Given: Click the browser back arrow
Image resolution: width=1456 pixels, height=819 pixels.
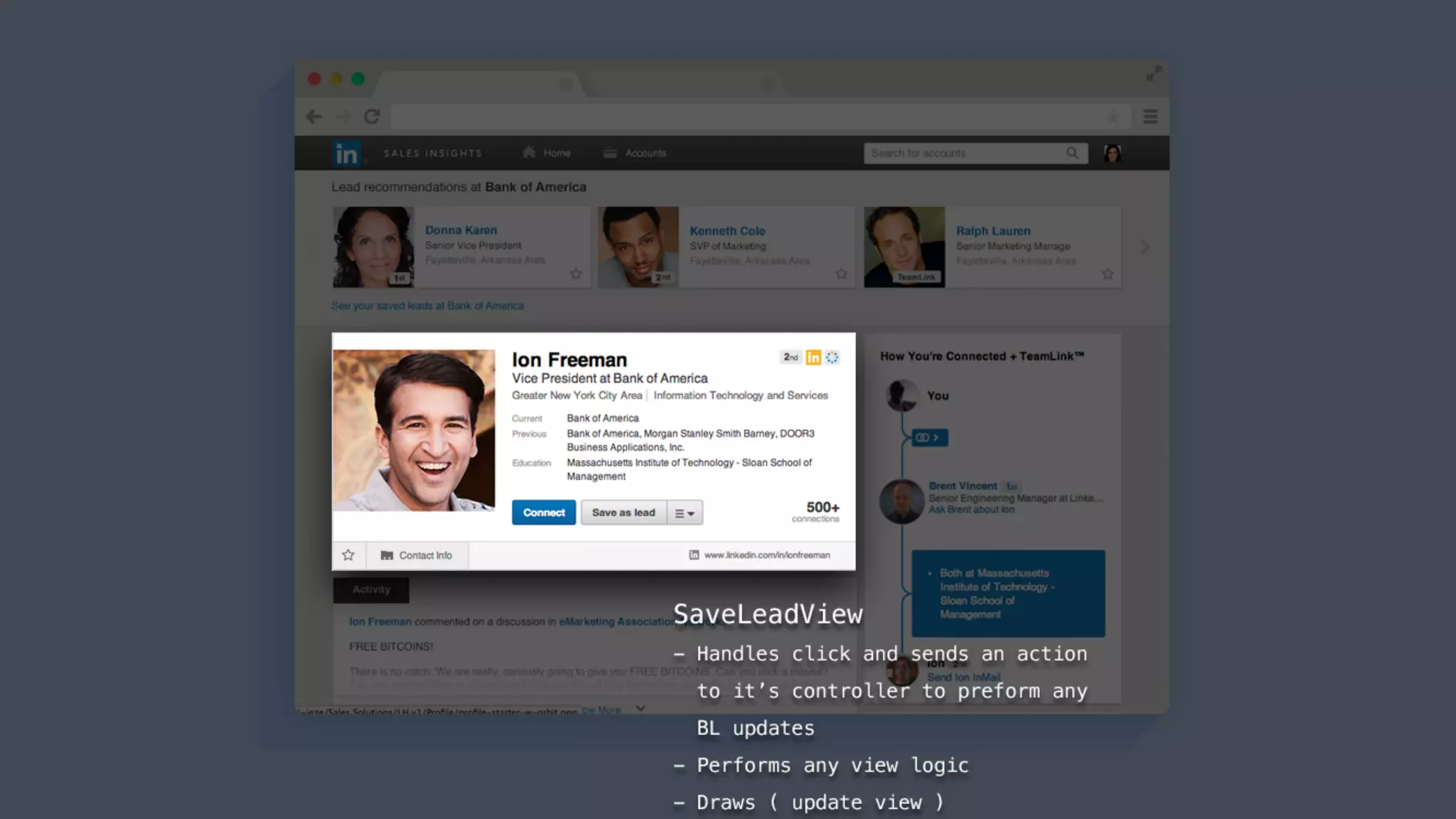Looking at the screenshot, I should 314,117.
